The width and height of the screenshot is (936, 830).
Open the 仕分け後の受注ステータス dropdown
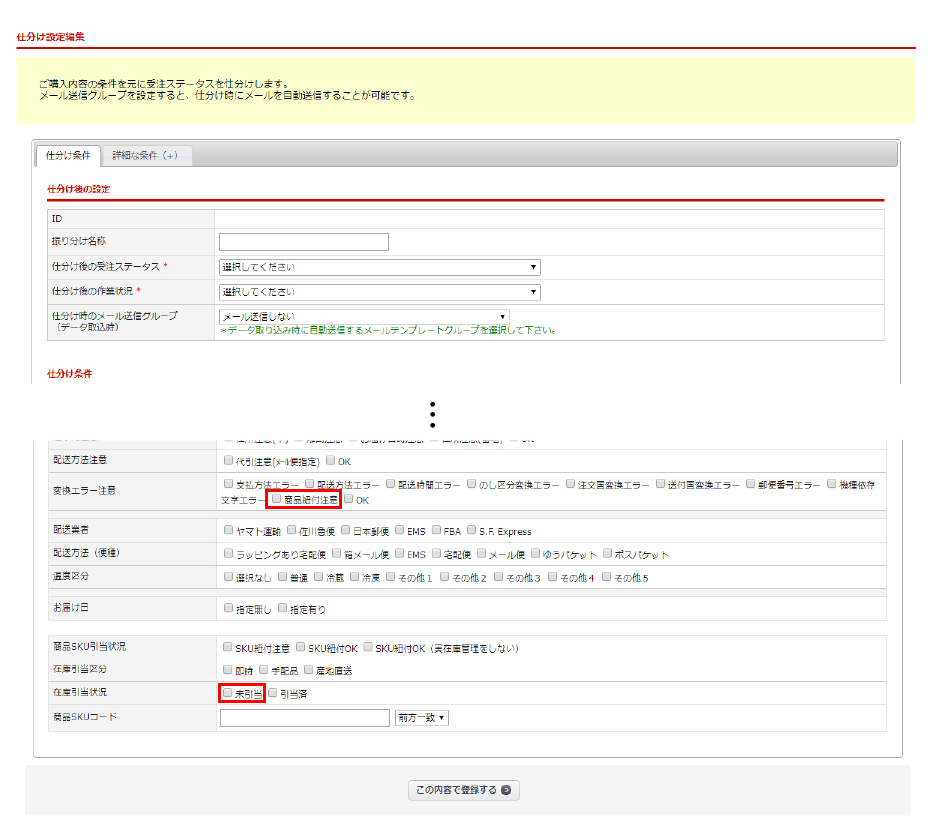click(379, 267)
